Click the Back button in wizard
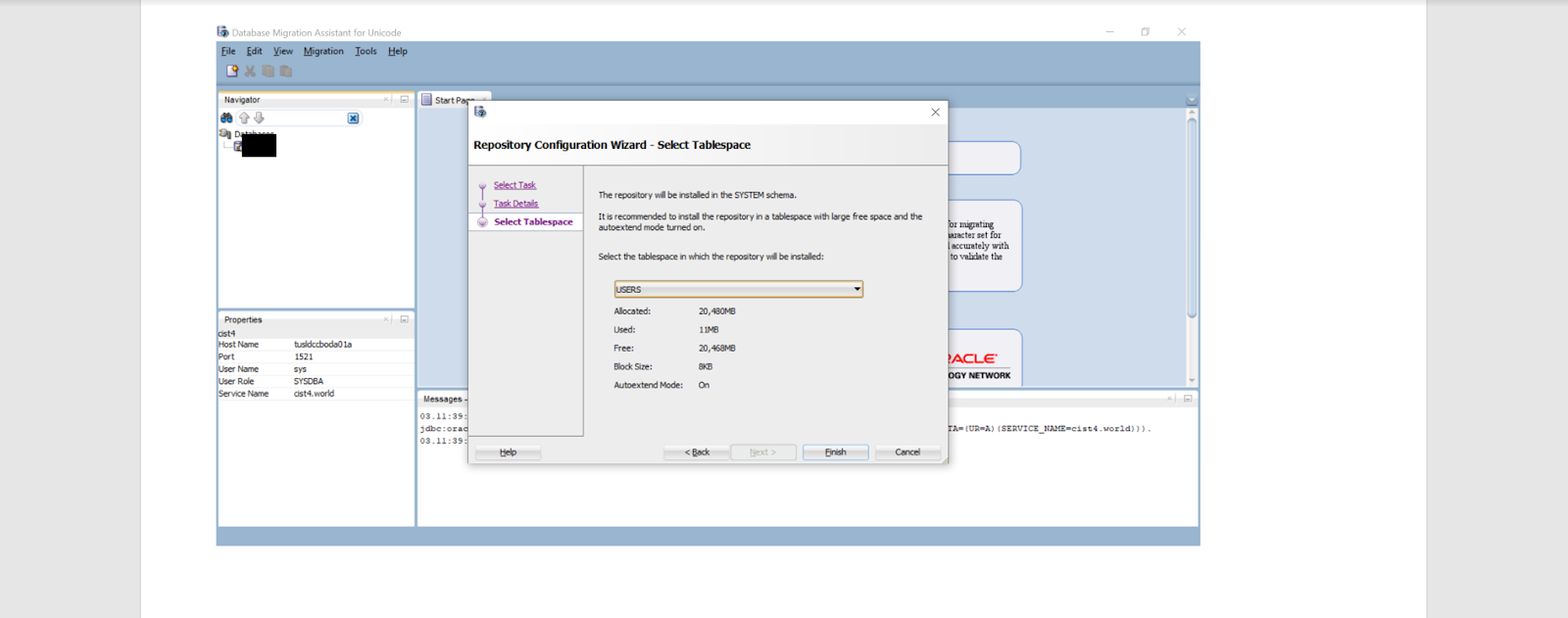Screen dimensions: 1568x618 697,452
